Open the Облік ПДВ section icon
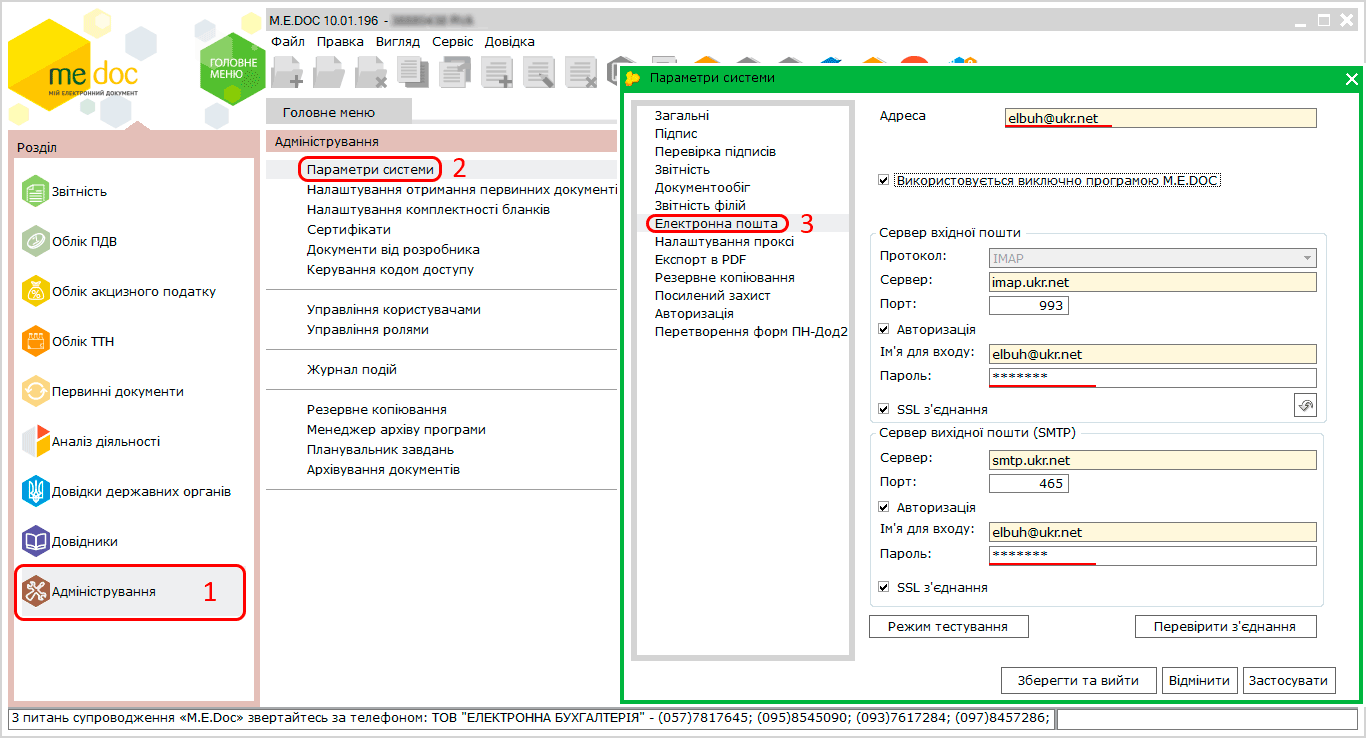 (x=36, y=241)
